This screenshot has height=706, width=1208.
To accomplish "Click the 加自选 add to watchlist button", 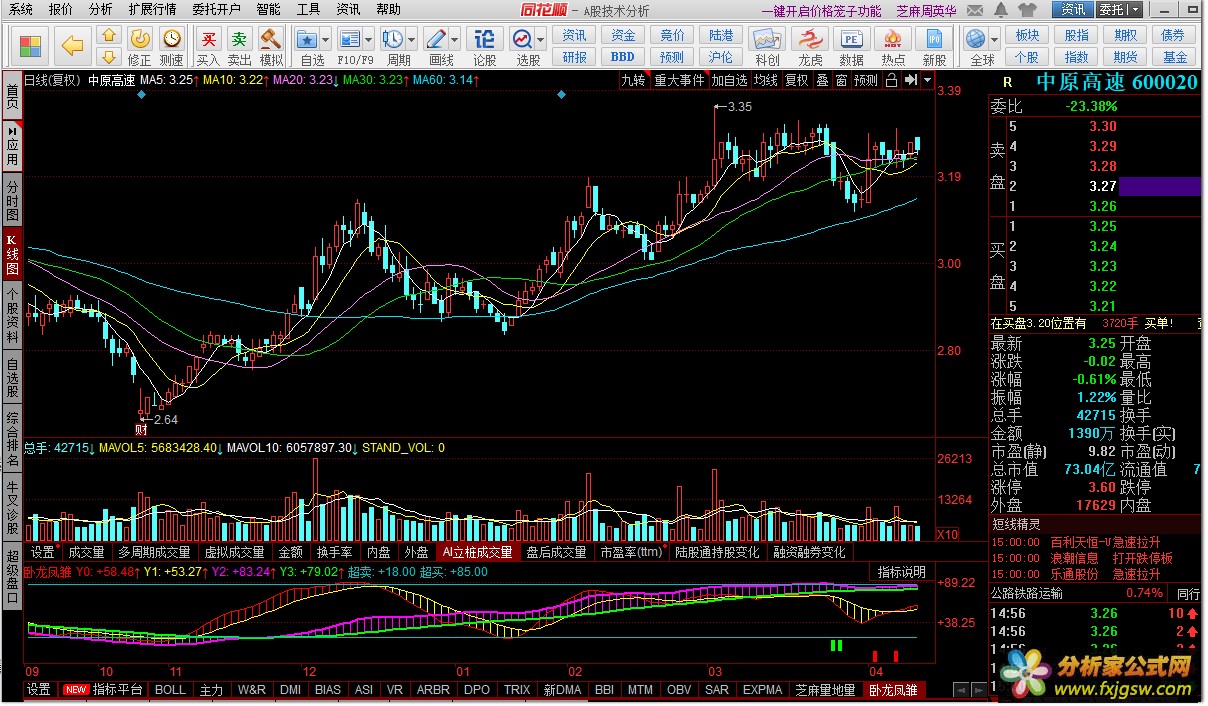I will (730, 80).
